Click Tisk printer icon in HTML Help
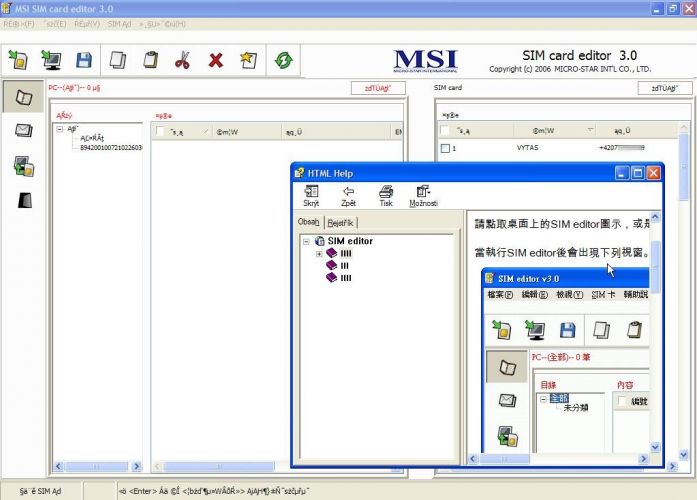This screenshot has width=697, height=500. (x=386, y=196)
